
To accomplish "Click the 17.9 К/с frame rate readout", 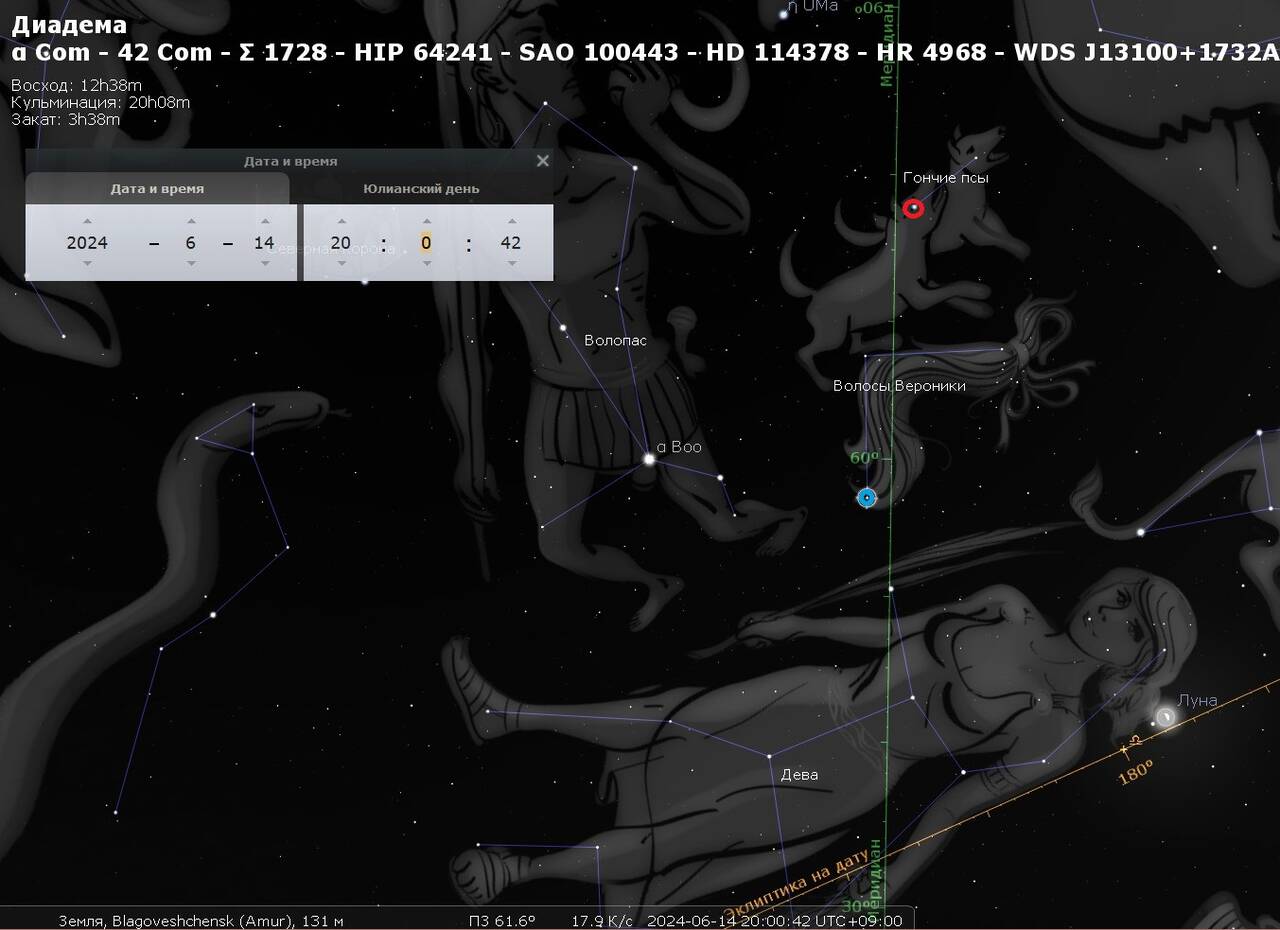I will pyautogui.click(x=601, y=920).
